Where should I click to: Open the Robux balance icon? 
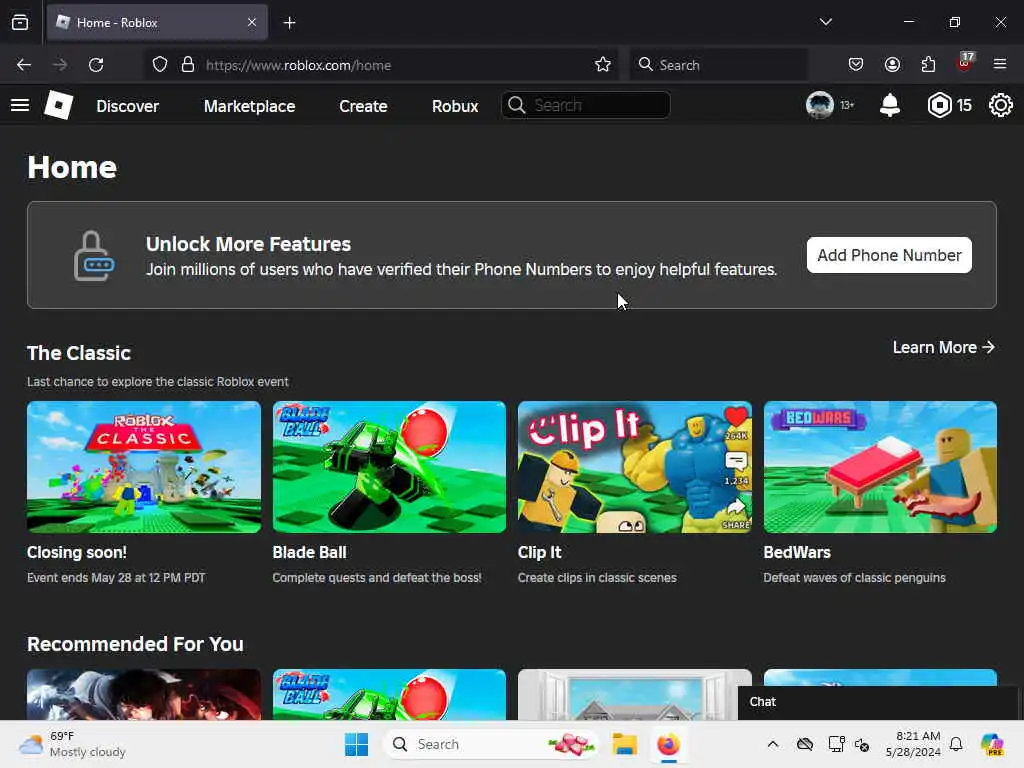(x=939, y=105)
